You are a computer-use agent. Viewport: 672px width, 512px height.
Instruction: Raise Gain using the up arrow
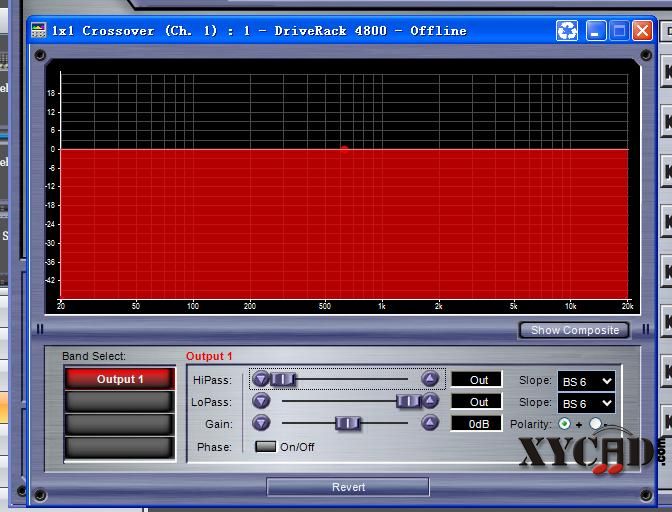430,423
